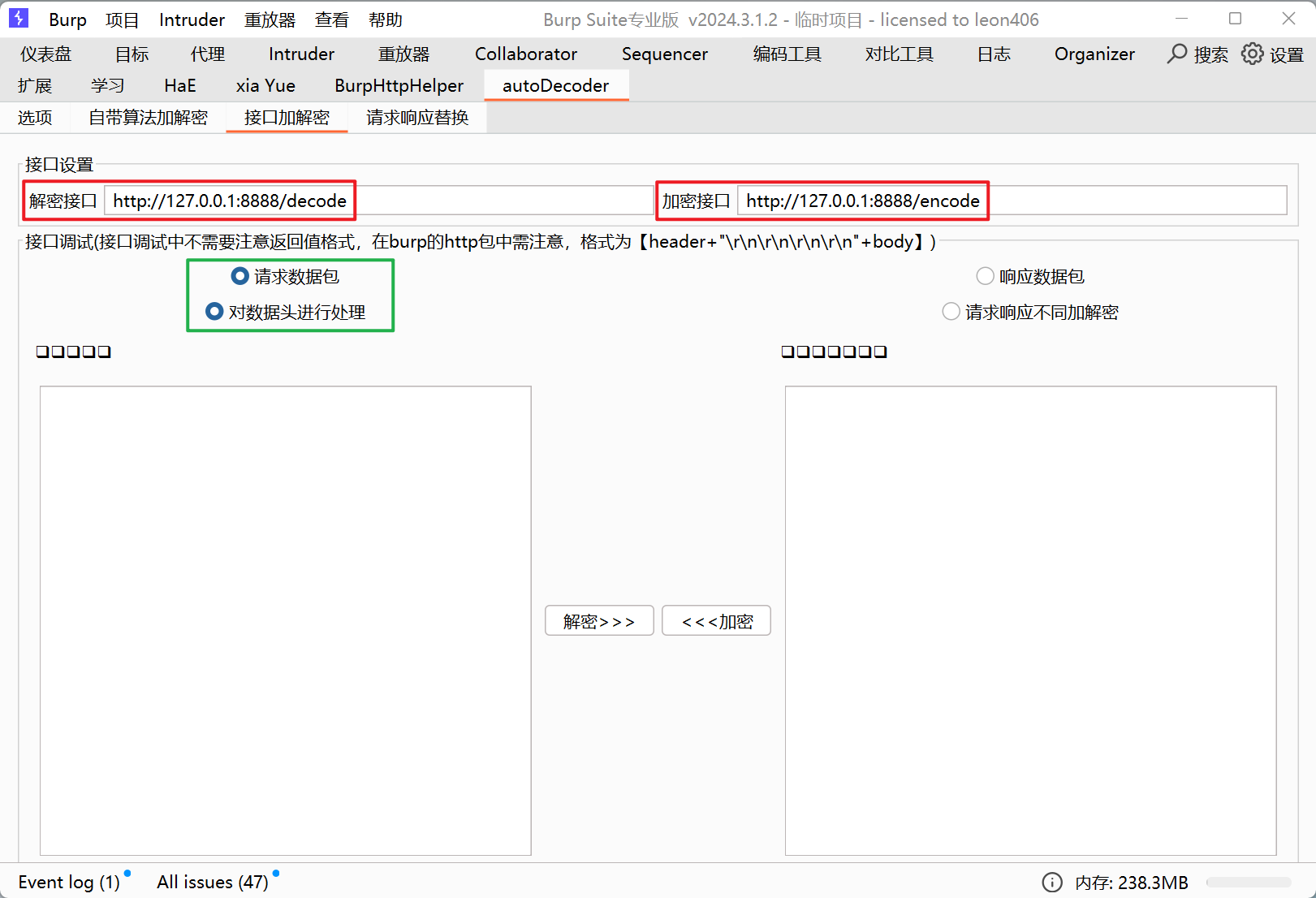Open the 项目 menu
Viewport: 1316px width, 898px height.
[x=123, y=19]
